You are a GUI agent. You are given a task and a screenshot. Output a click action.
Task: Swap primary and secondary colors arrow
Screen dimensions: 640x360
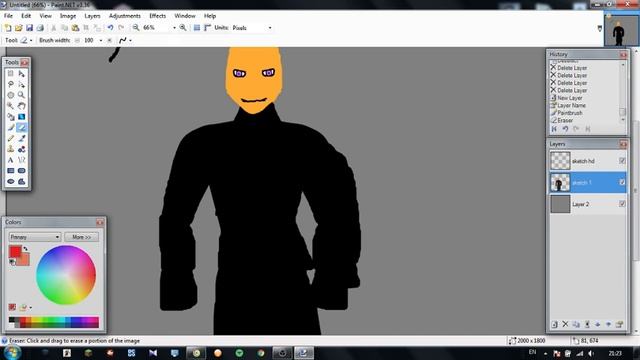pos(25,249)
